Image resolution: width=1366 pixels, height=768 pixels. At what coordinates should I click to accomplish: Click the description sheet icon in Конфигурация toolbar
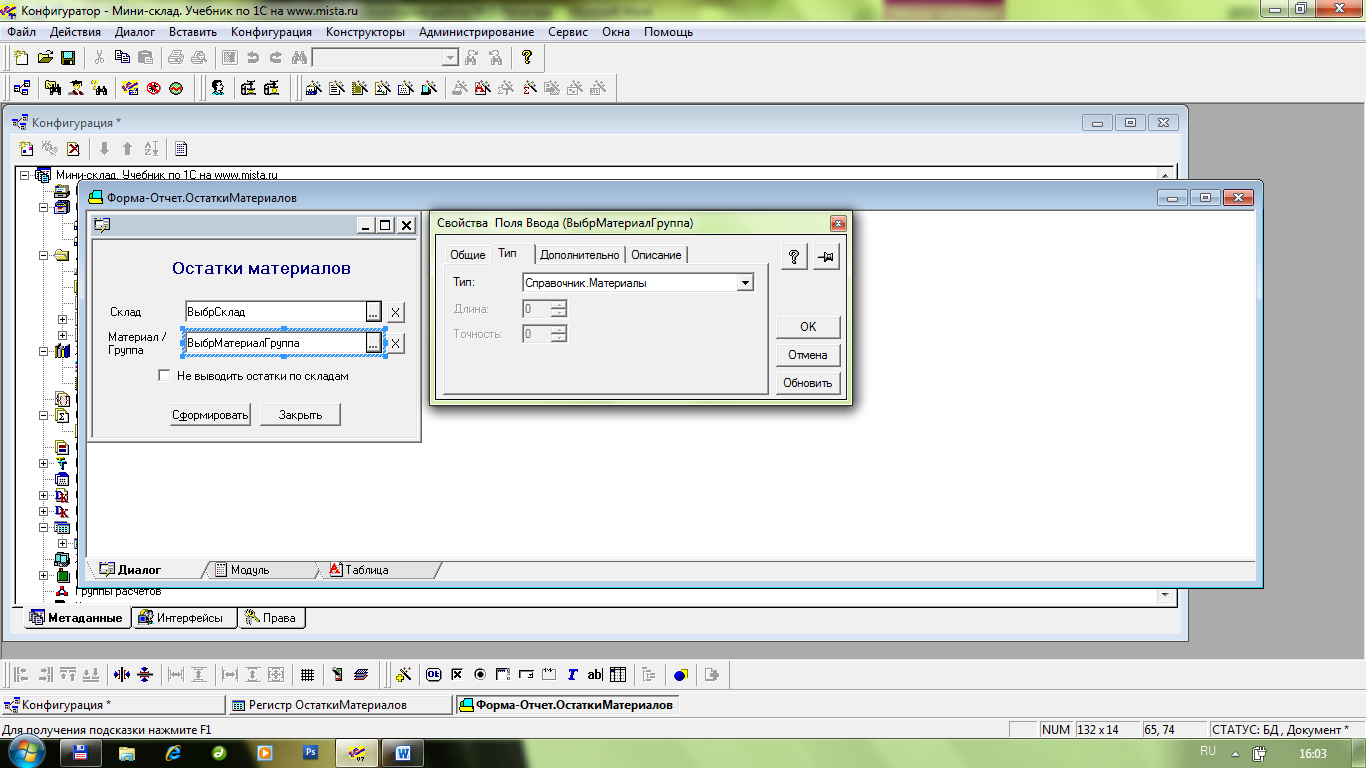181,149
